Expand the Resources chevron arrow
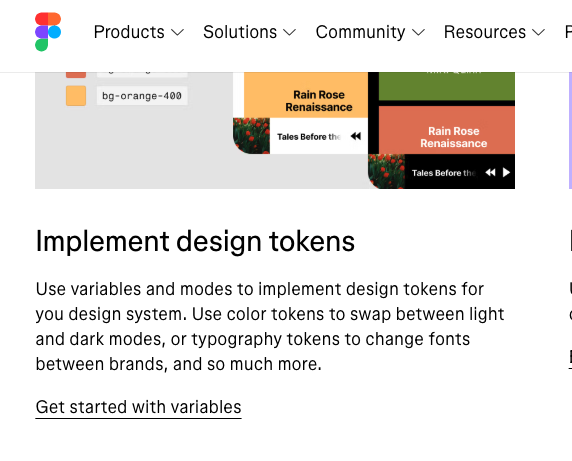 pyautogui.click(x=538, y=33)
